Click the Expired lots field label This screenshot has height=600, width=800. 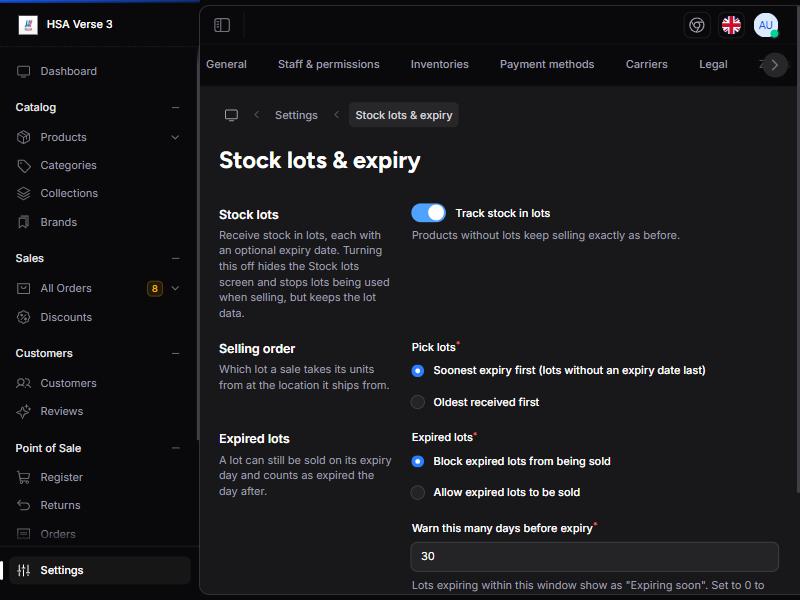tap(442, 438)
